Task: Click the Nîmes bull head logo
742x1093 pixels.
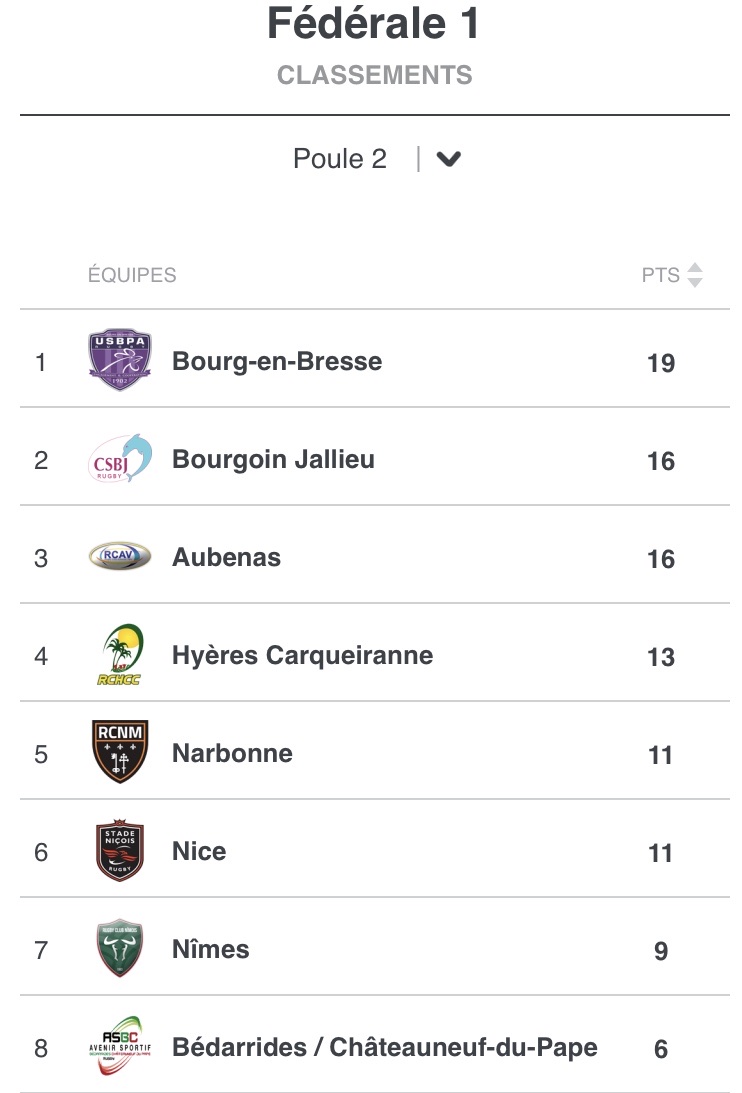Action: pyautogui.click(x=120, y=948)
